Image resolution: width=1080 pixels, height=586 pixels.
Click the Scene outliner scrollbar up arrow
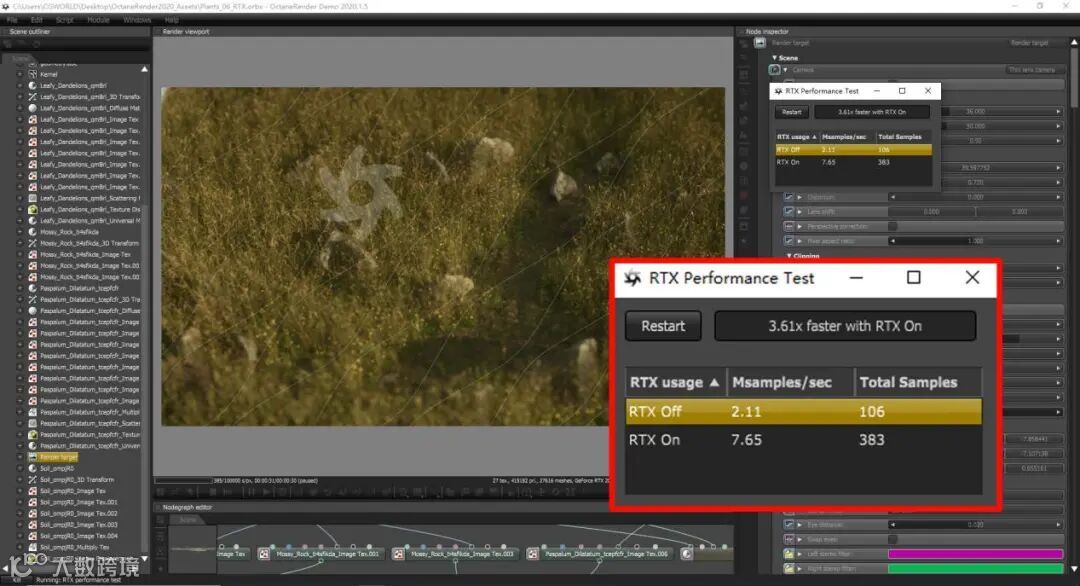(145, 69)
